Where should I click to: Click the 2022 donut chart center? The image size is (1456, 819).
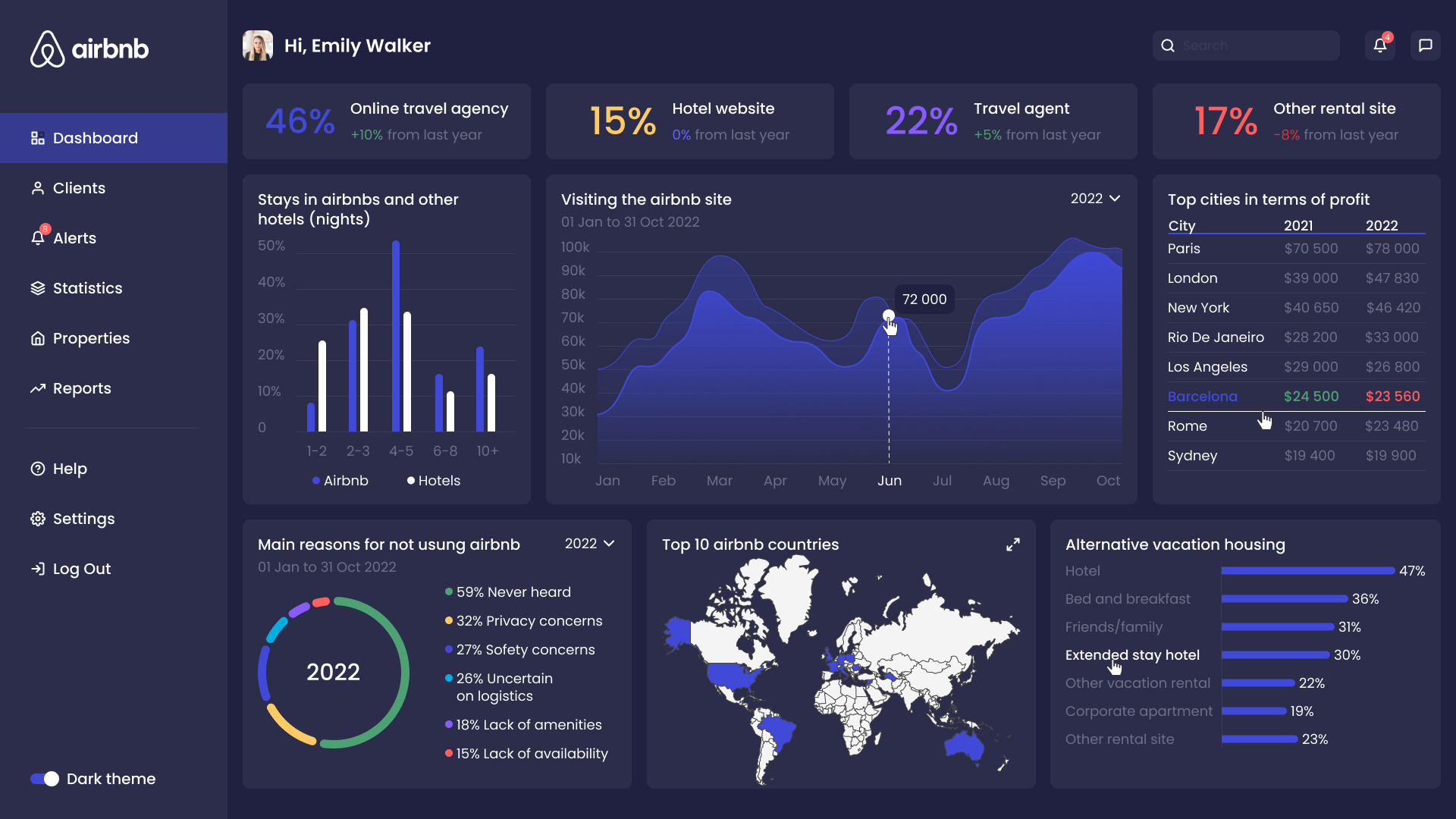pos(333,672)
